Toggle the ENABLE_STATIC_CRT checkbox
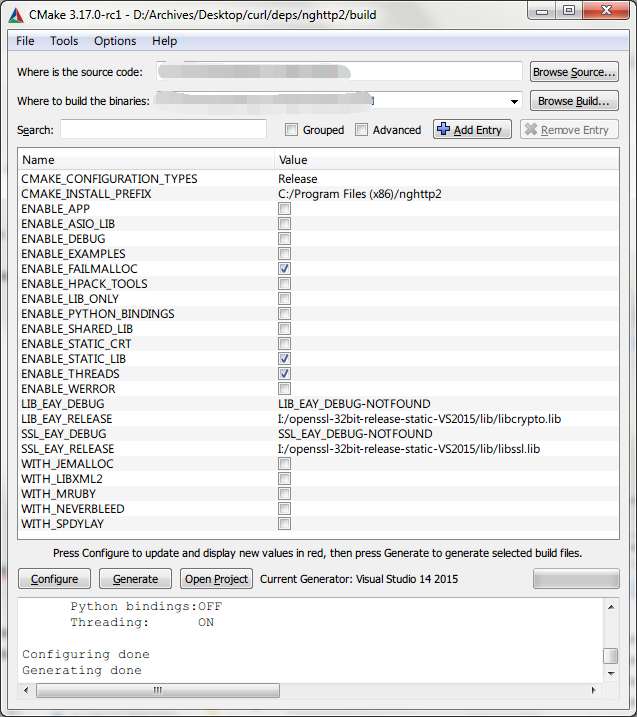 284,344
